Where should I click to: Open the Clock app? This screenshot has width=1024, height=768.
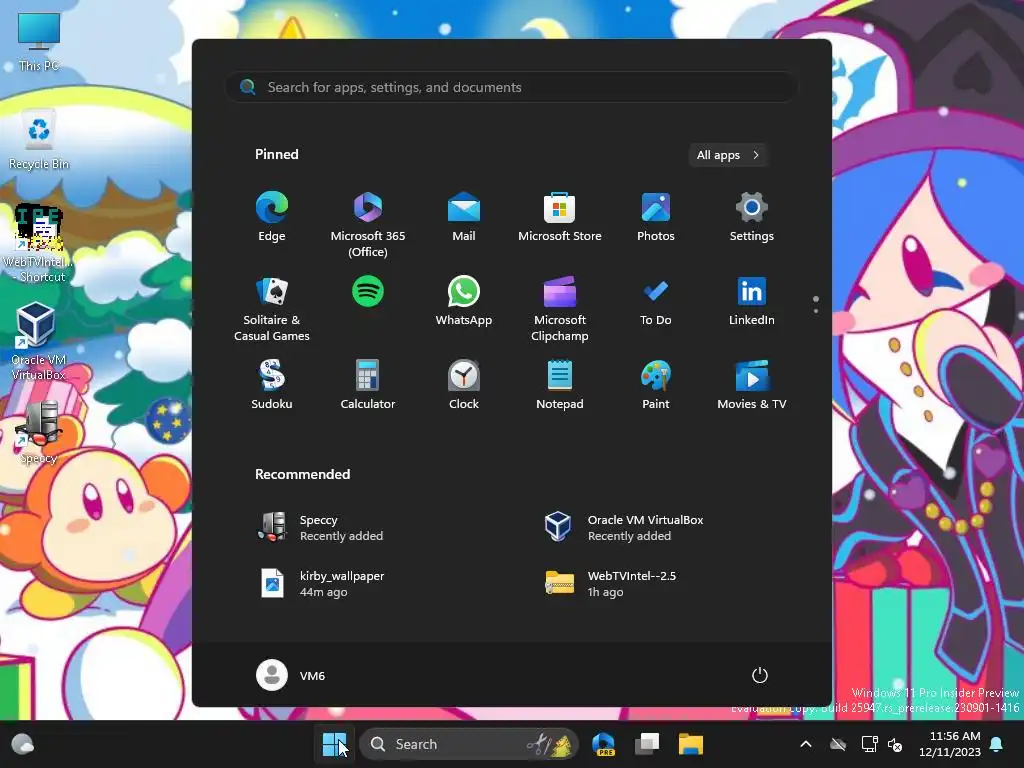[464, 385]
